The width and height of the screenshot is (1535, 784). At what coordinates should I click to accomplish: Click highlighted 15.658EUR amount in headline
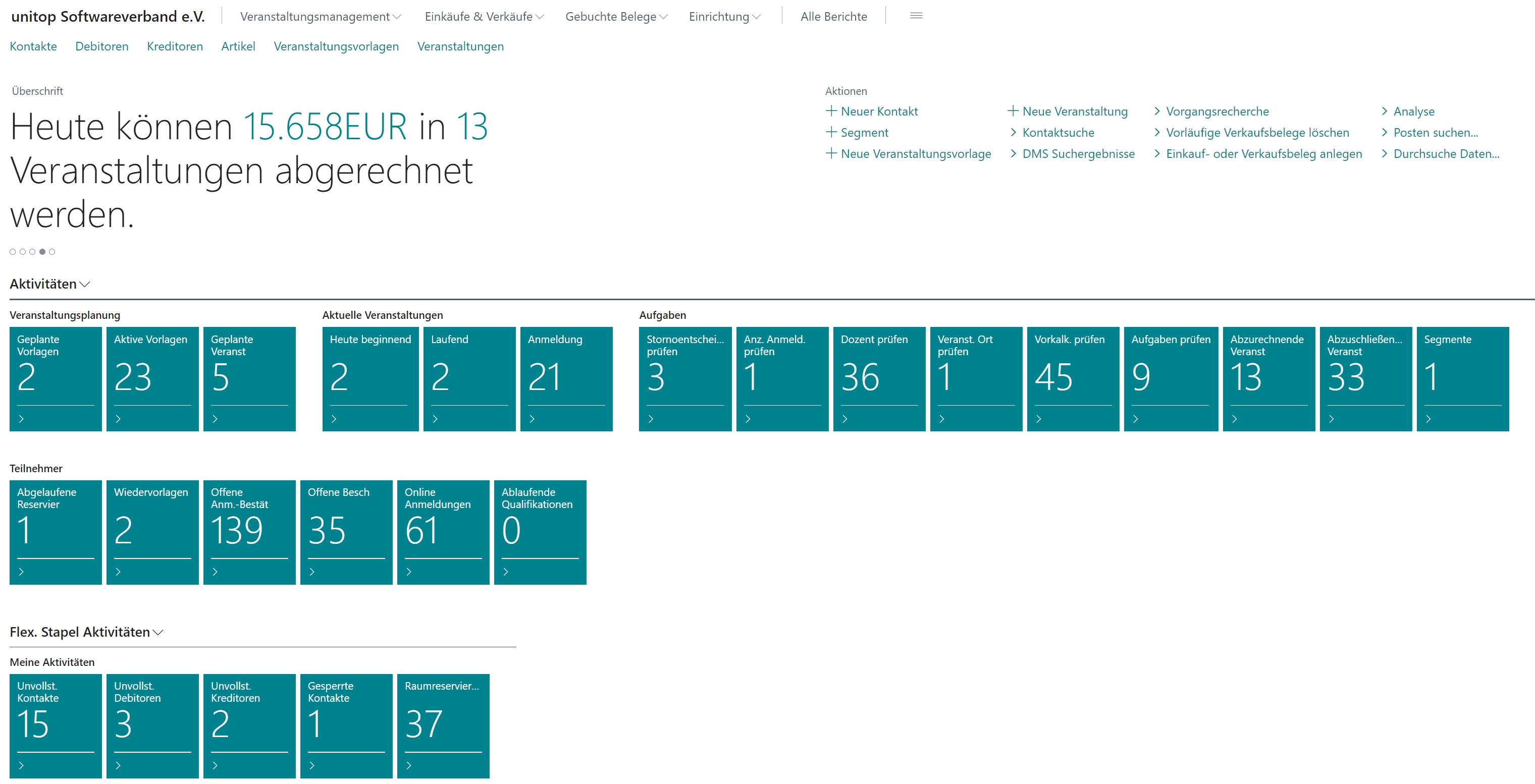coord(325,126)
